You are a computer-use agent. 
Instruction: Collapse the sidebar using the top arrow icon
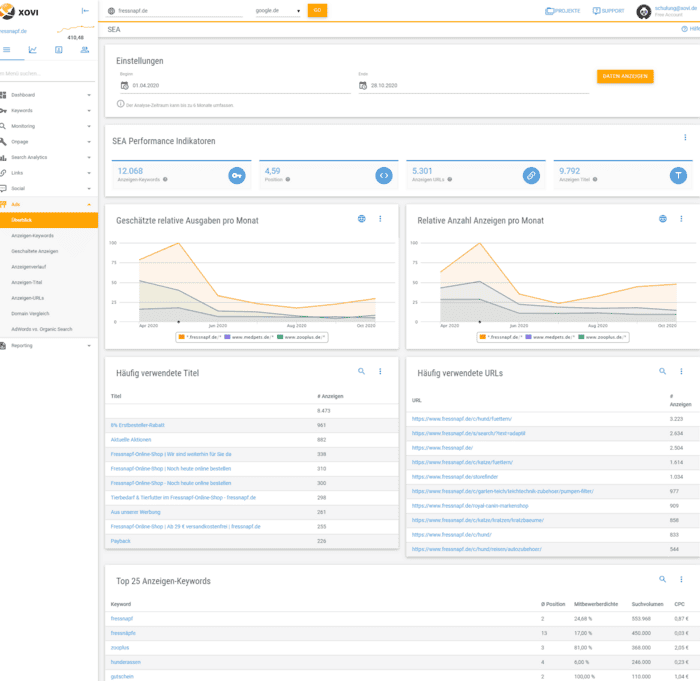84,10
